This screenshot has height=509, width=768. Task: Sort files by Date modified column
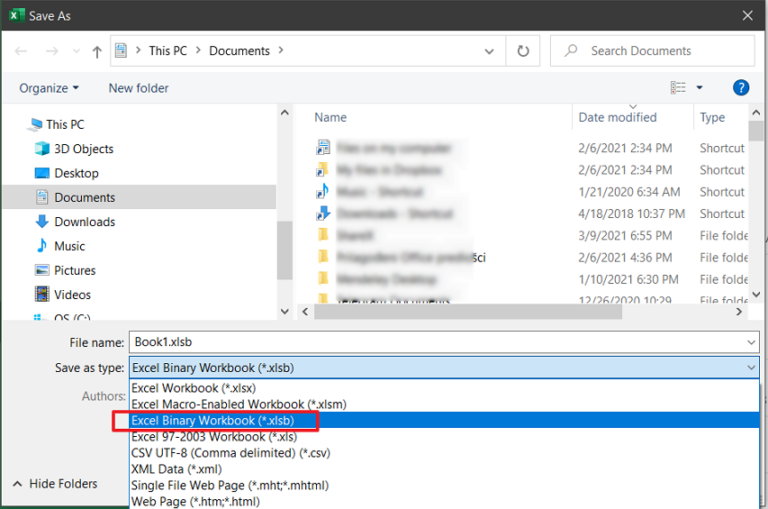click(x=618, y=118)
